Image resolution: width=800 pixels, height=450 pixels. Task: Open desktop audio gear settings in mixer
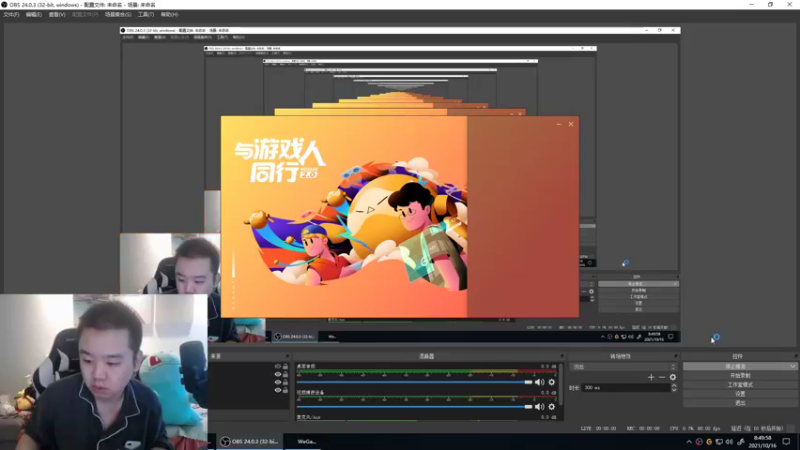click(552, 382)
